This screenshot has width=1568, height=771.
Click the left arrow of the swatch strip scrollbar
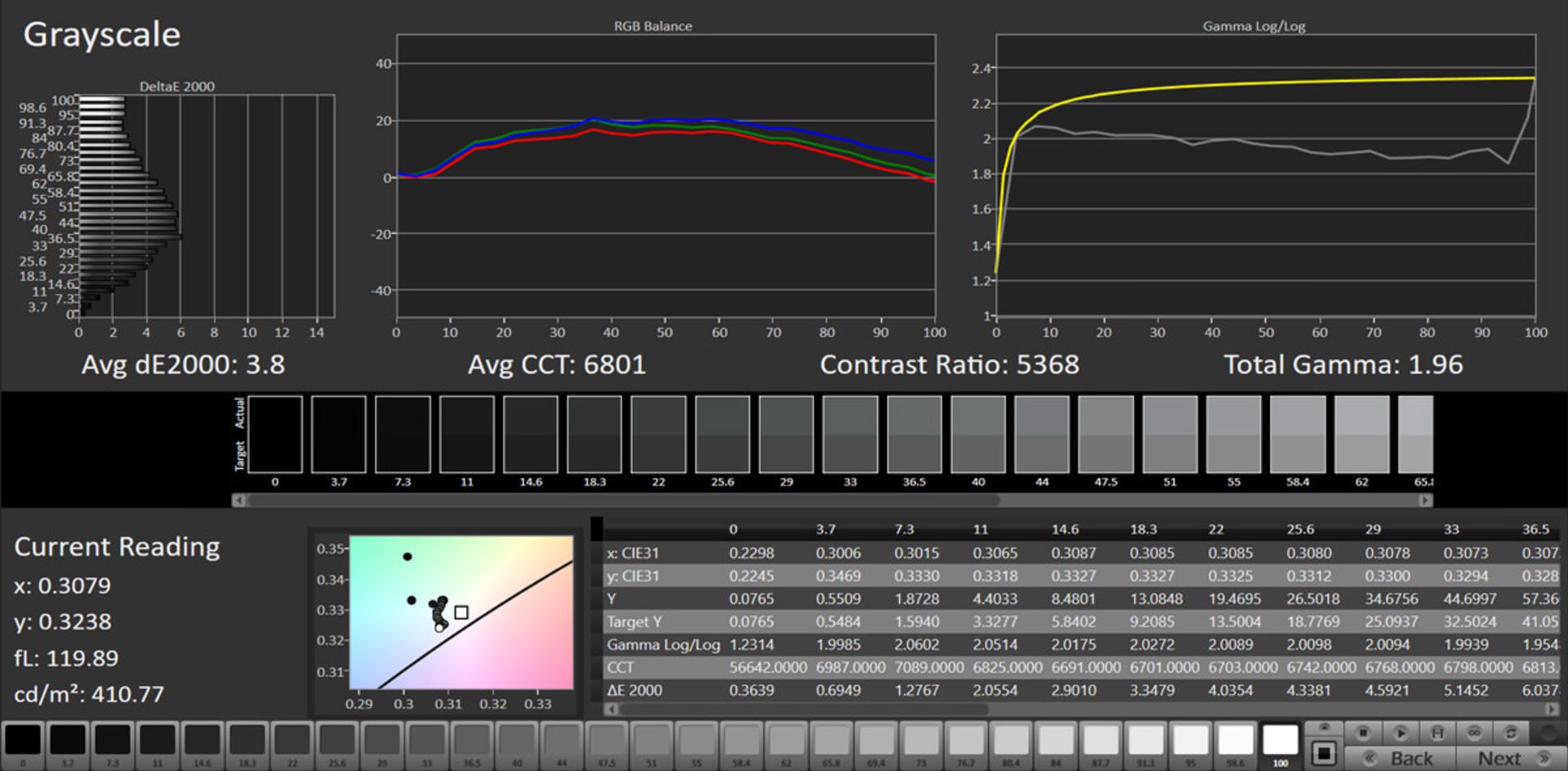pyautogui.click(x=238, y=500)
